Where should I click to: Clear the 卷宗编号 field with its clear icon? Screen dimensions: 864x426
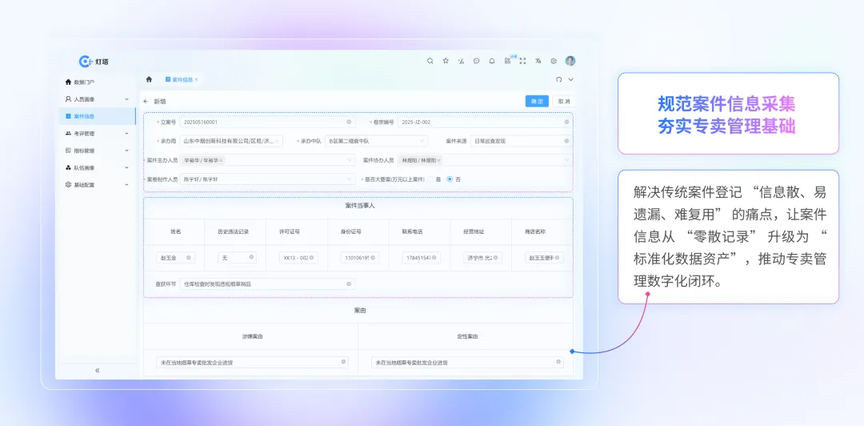tap(566, 122)
